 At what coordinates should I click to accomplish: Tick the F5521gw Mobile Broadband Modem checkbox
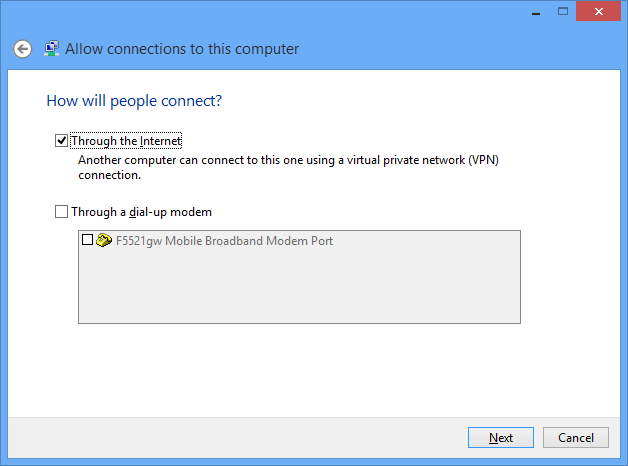point(87,240)
